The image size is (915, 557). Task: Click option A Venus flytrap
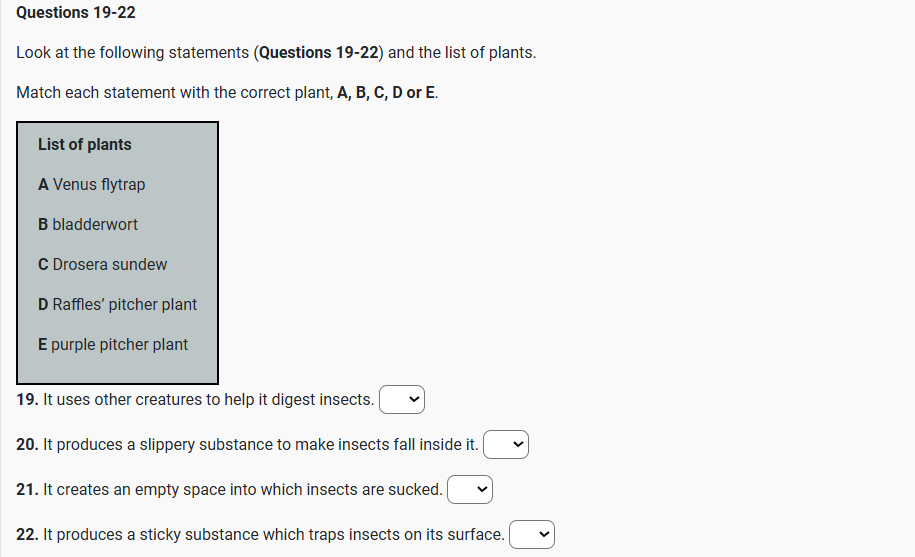(92, 184)
